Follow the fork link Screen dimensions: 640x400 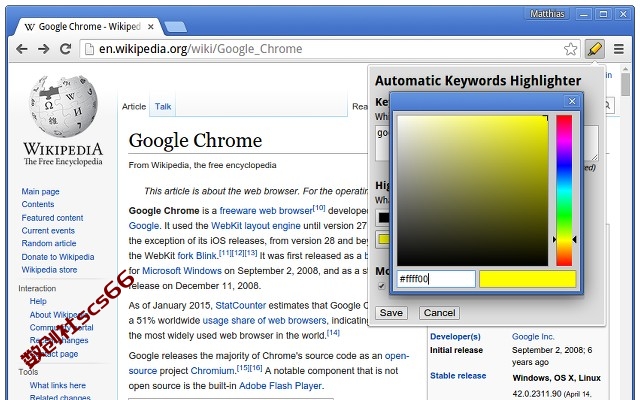[185, 256]
